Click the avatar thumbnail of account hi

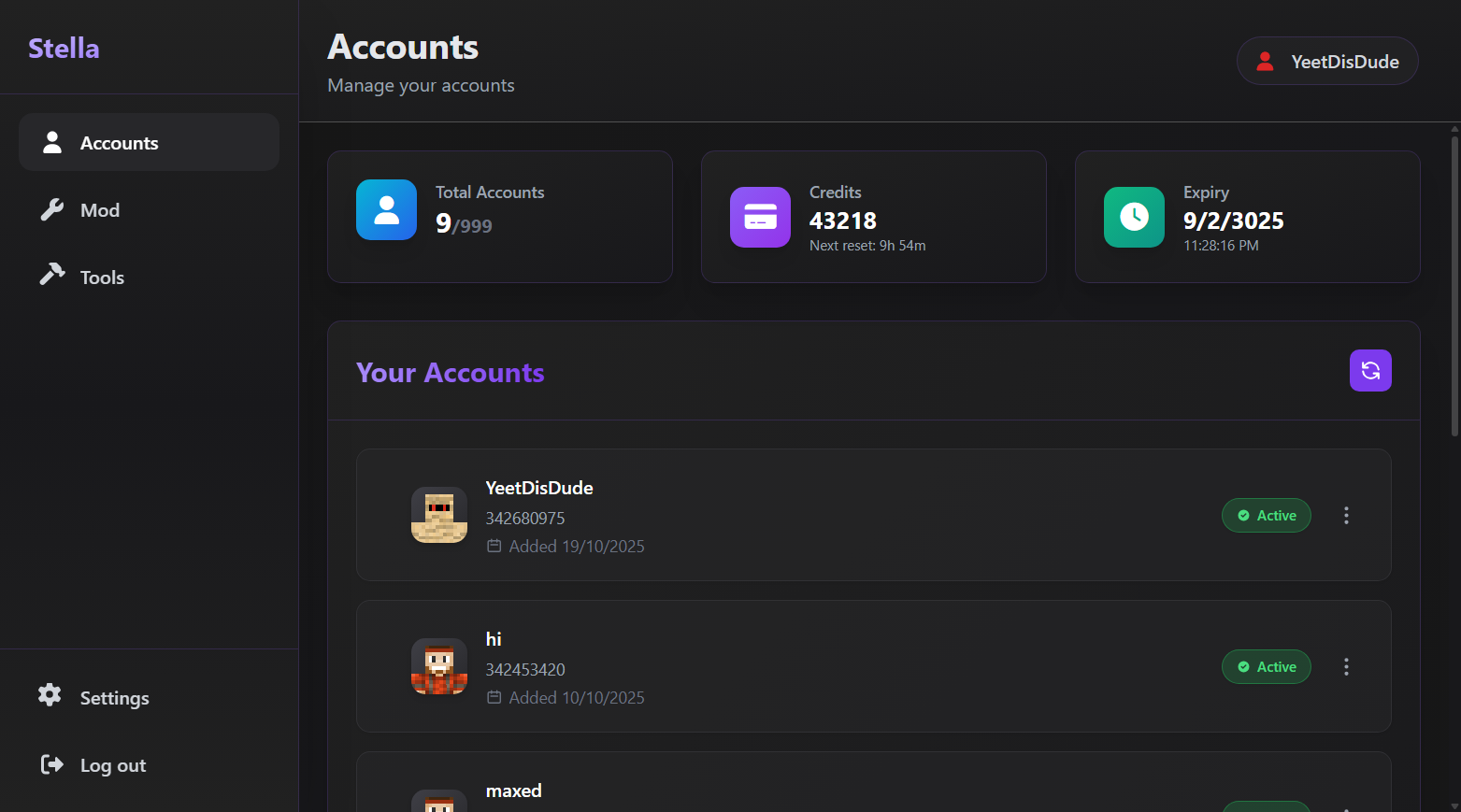click(x=438, y=666)
